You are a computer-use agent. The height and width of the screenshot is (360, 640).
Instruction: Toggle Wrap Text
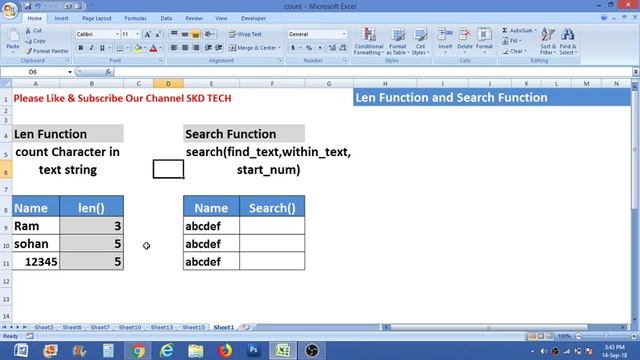tap(245, 34)
